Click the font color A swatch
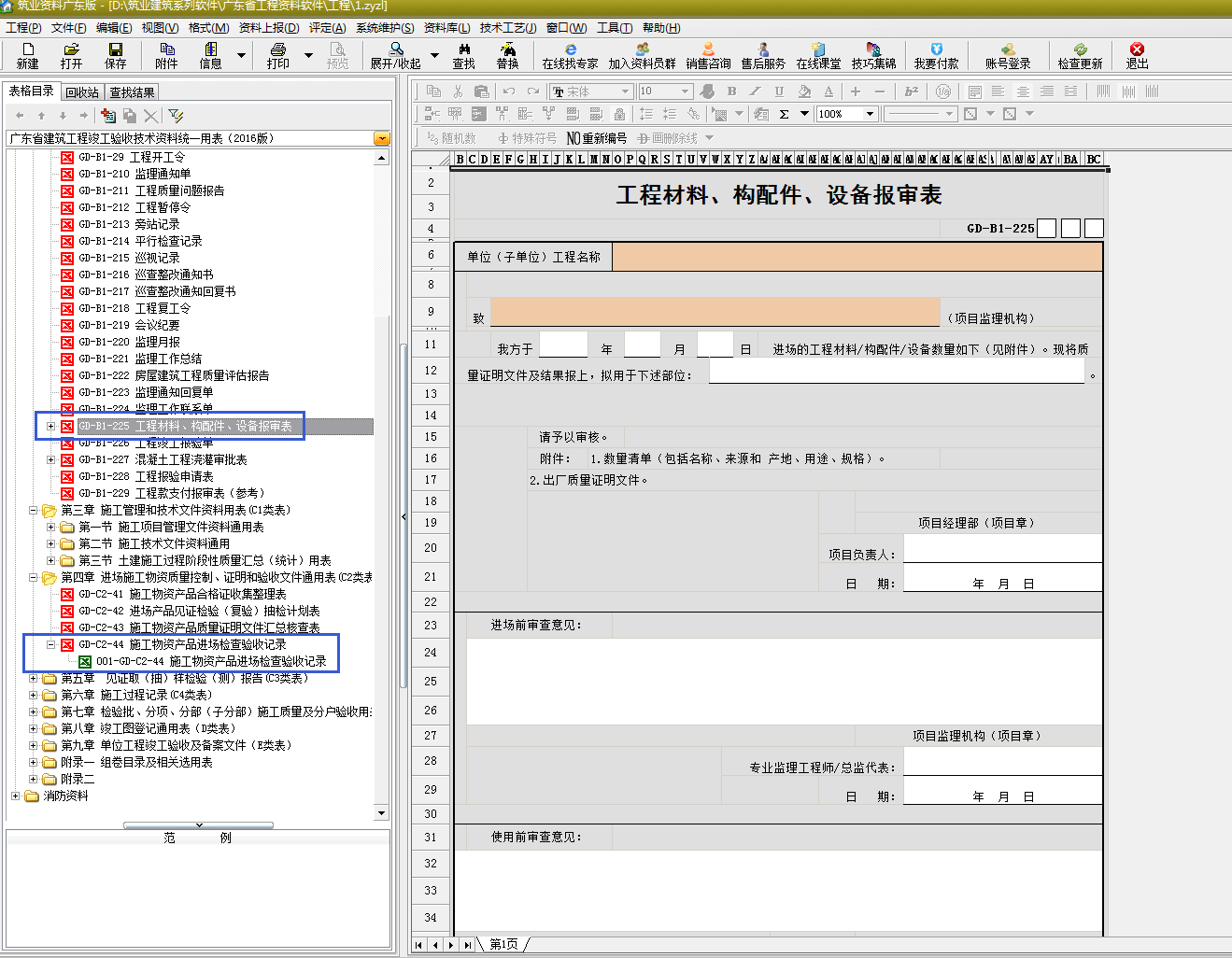1232x958 pixels. (828, 91)
